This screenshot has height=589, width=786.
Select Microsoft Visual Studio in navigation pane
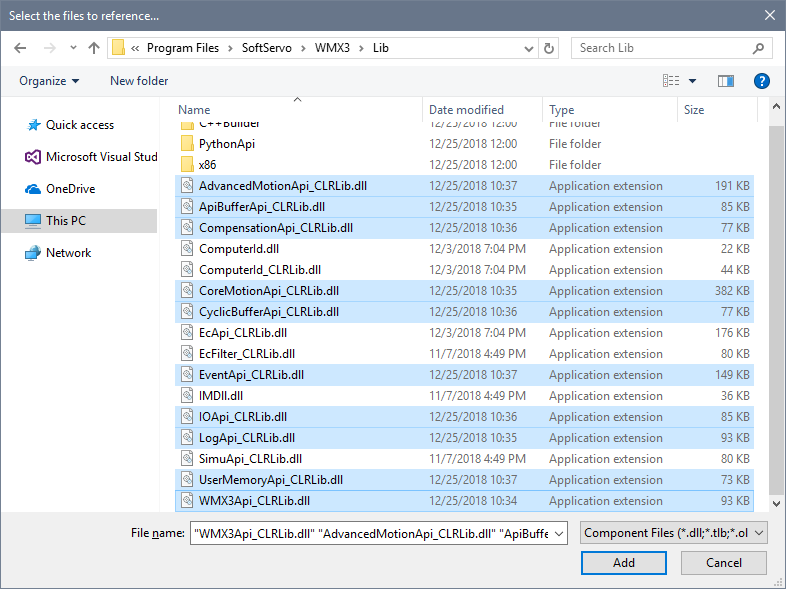point(79,157)
